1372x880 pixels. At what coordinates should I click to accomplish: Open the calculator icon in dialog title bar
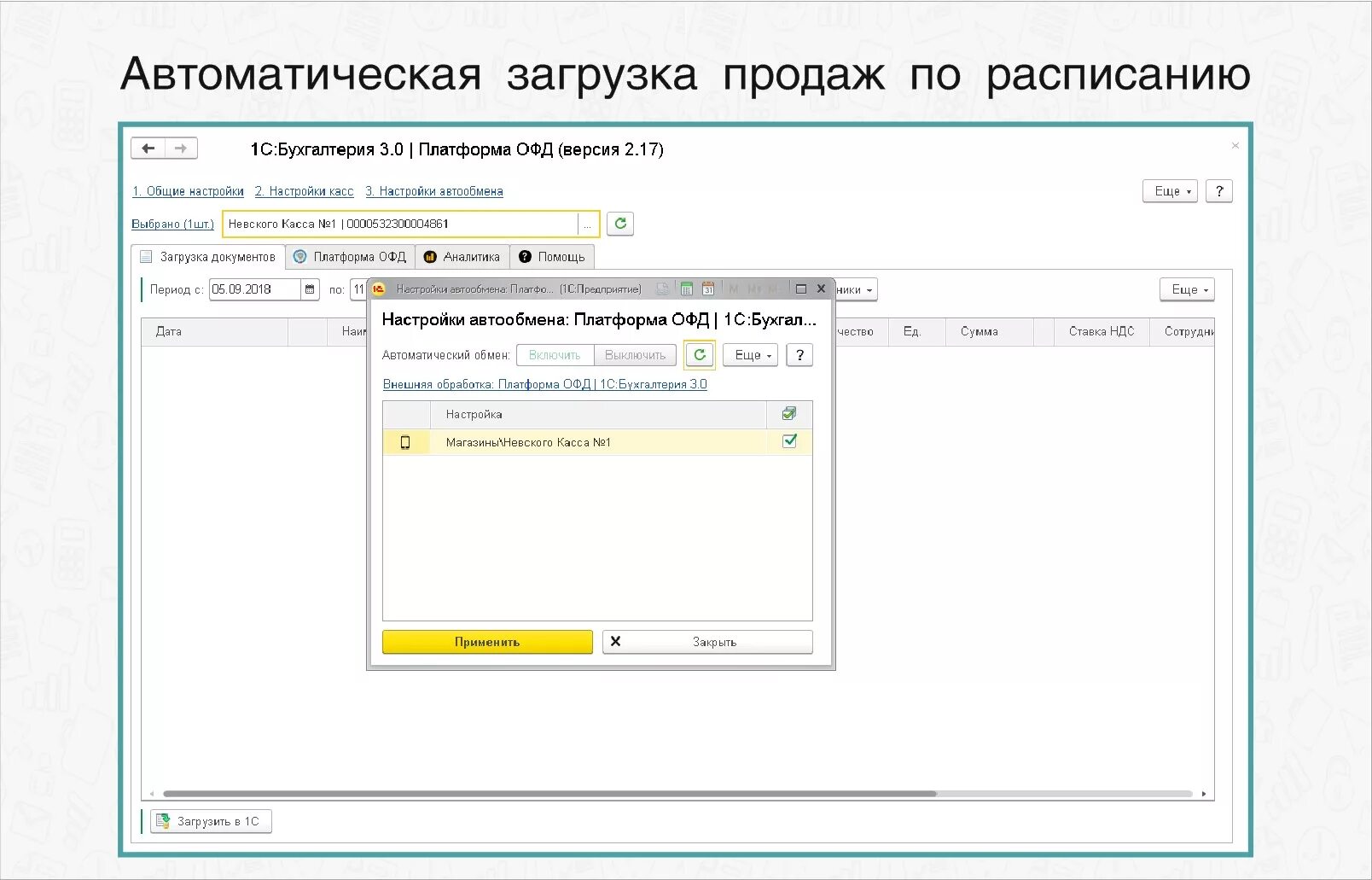(x=686, y=289)
